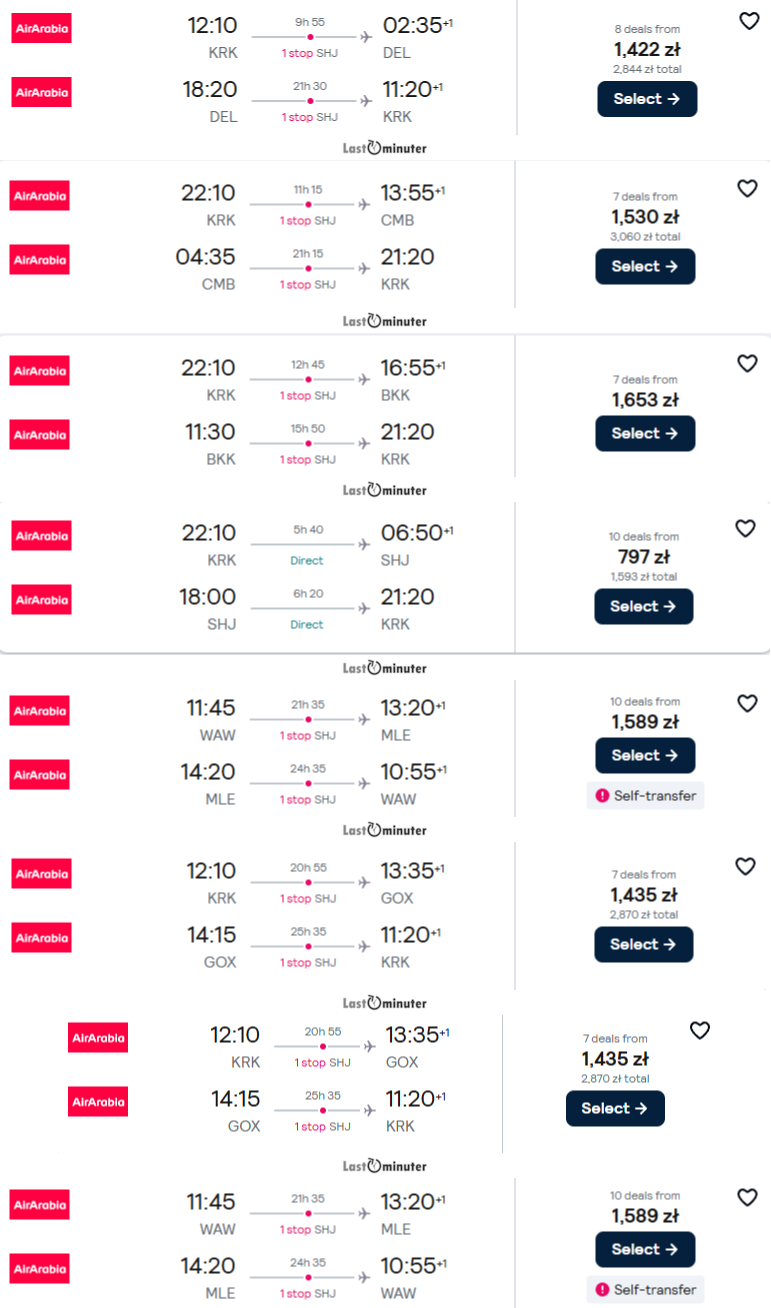This screenshot has width=771, height=1308.
Task: Favorite the second 1,435 zł GOX deal
Action: pyautogui.click(x=700, y=1030)
